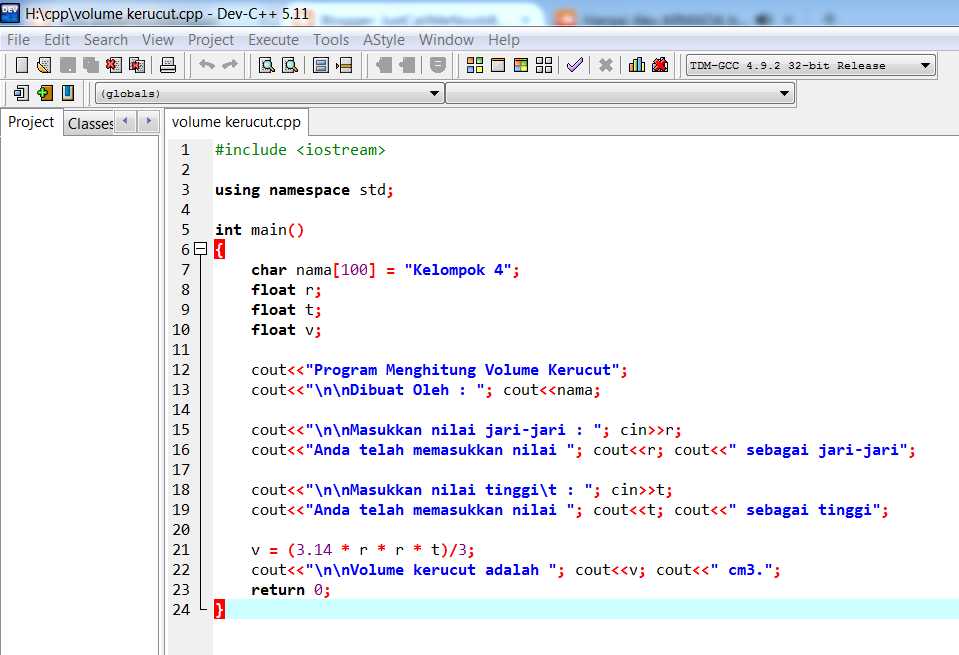Click new project icon in second toolbar
Screen dimensions: 959x655
21,93
